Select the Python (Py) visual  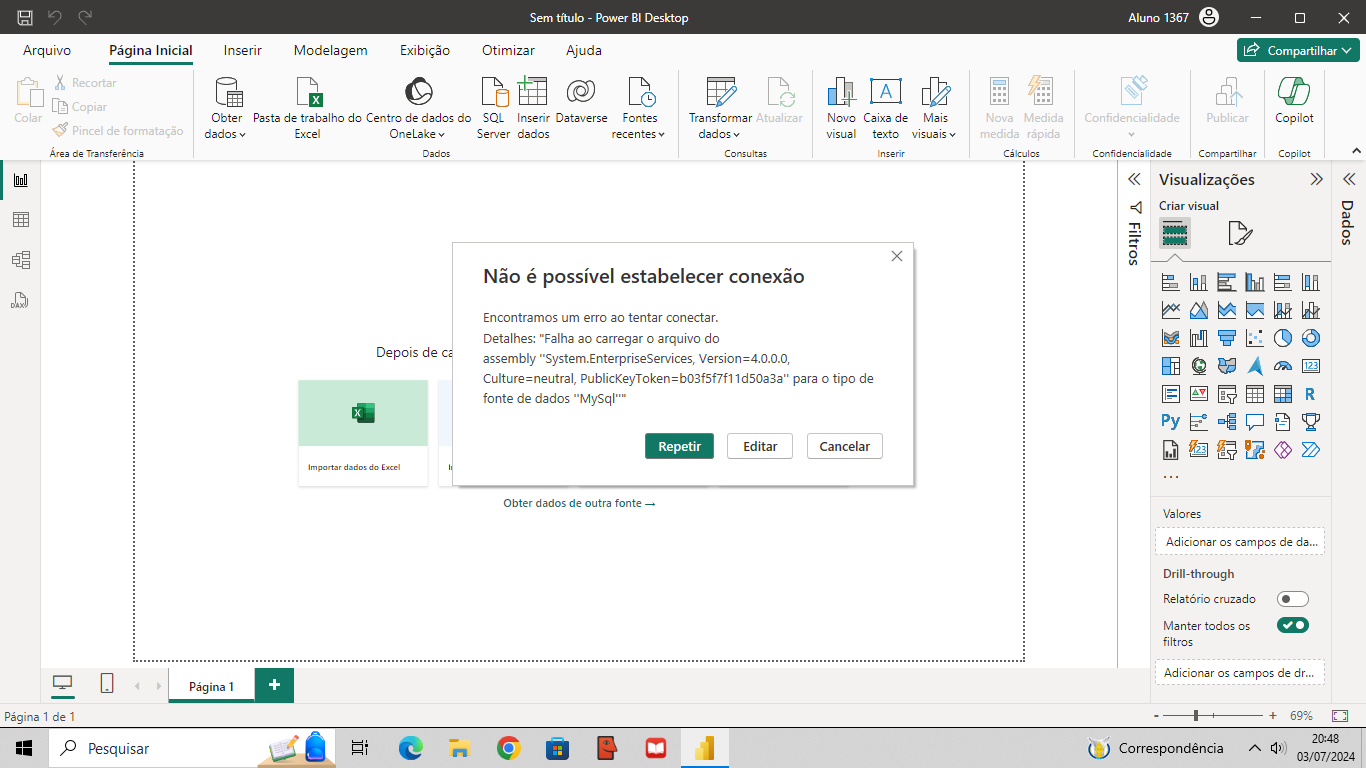(x=1171, y=422)
